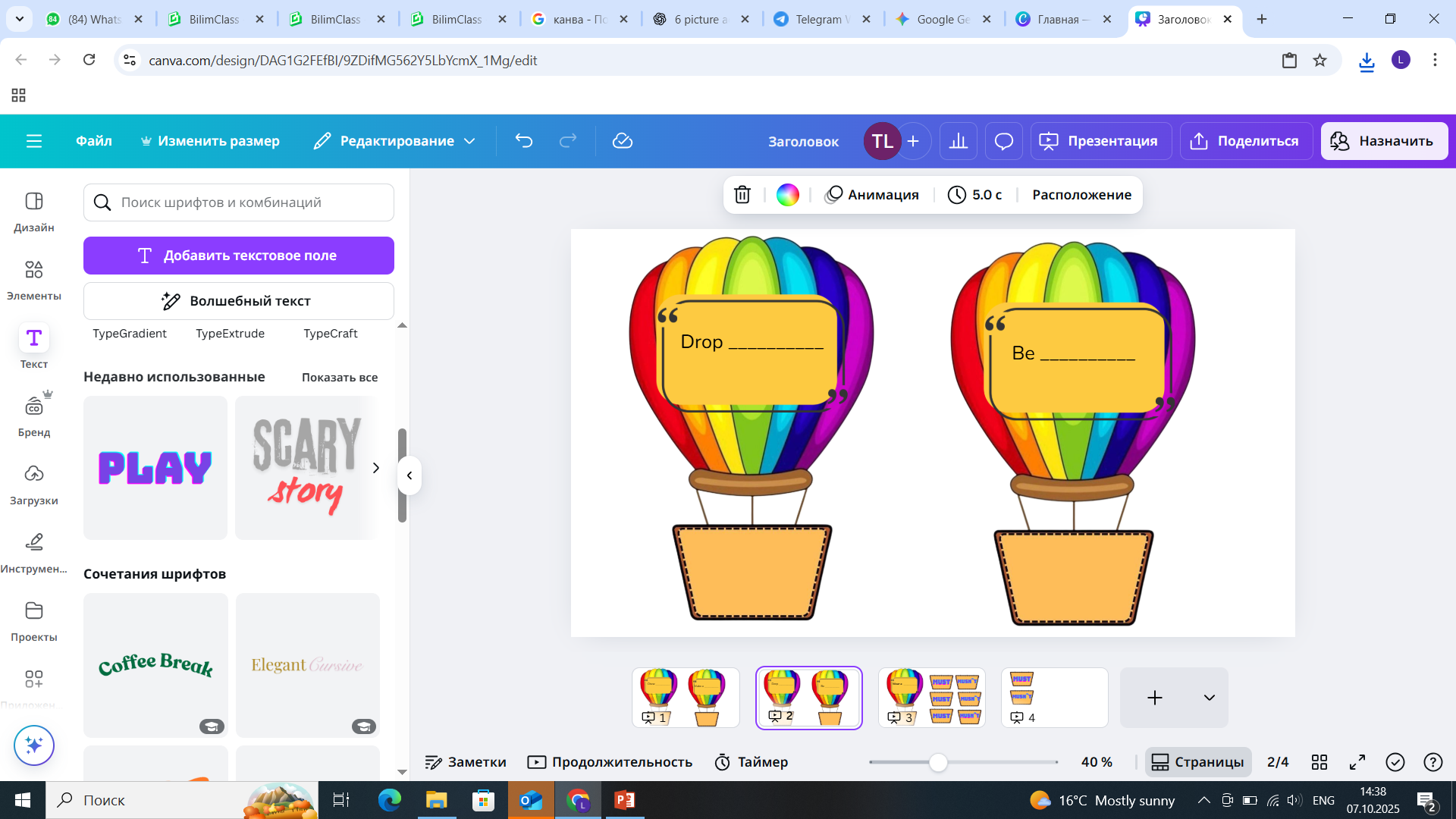Enter fullscreen mode with the expand arrows
1456x819 pixels.
1357,762
